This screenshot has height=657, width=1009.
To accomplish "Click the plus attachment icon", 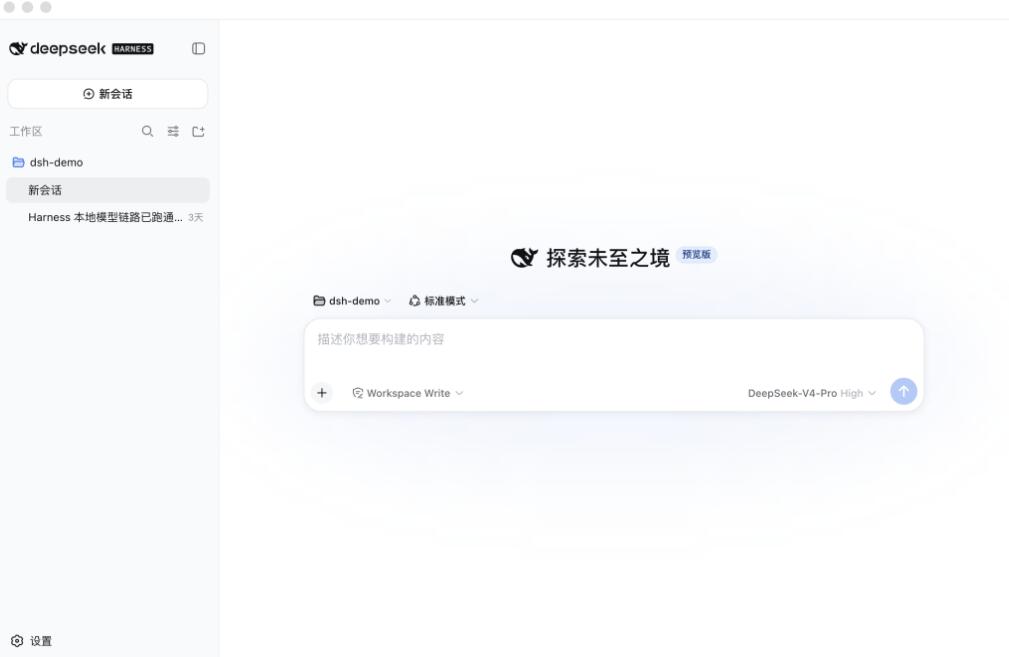I will (x=322, y=393).
